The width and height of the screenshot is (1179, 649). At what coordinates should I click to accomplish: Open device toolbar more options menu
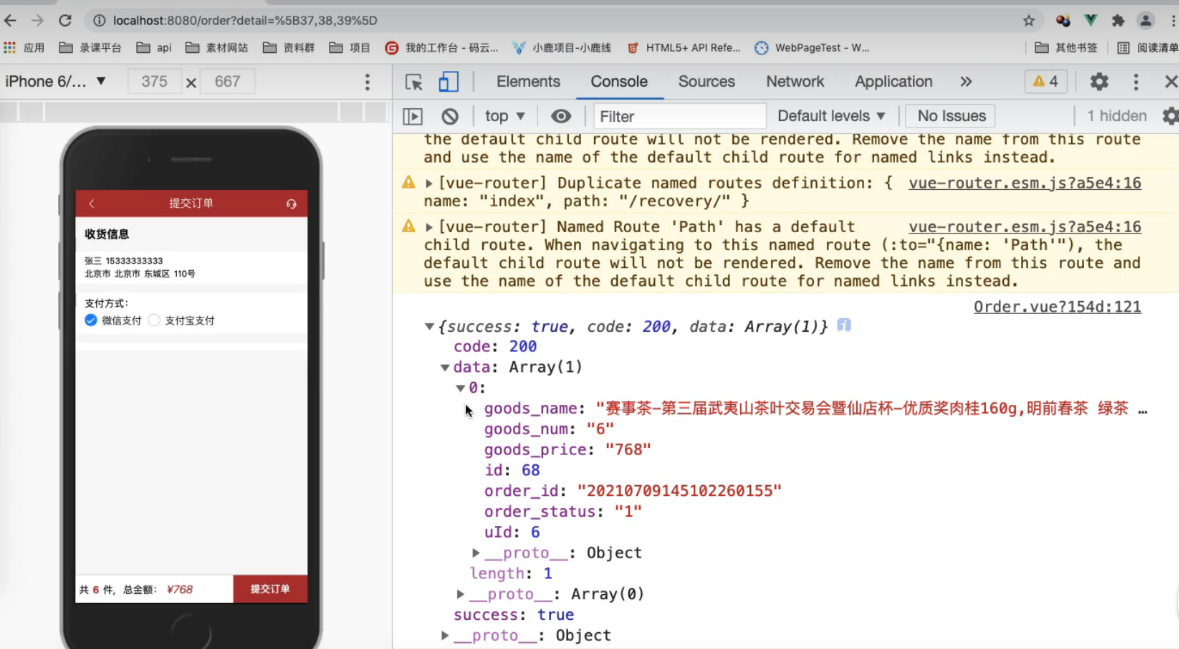click(x=368, y=81)
